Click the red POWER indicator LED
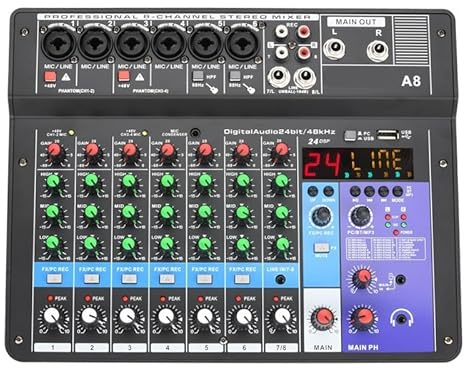This screenshot has height=369, width=464. point(396,232)
